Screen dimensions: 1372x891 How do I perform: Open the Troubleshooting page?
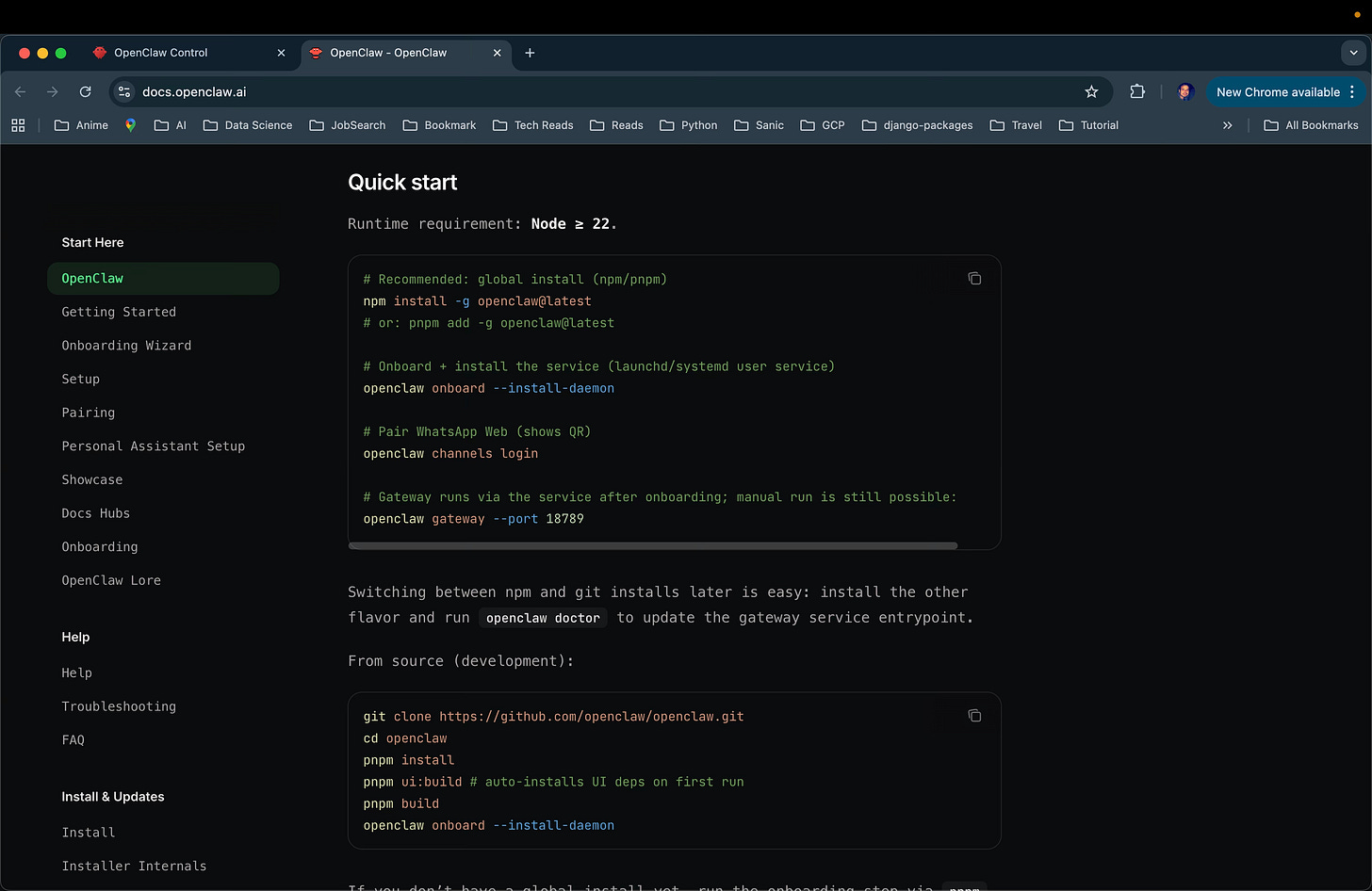coord(119,706)
